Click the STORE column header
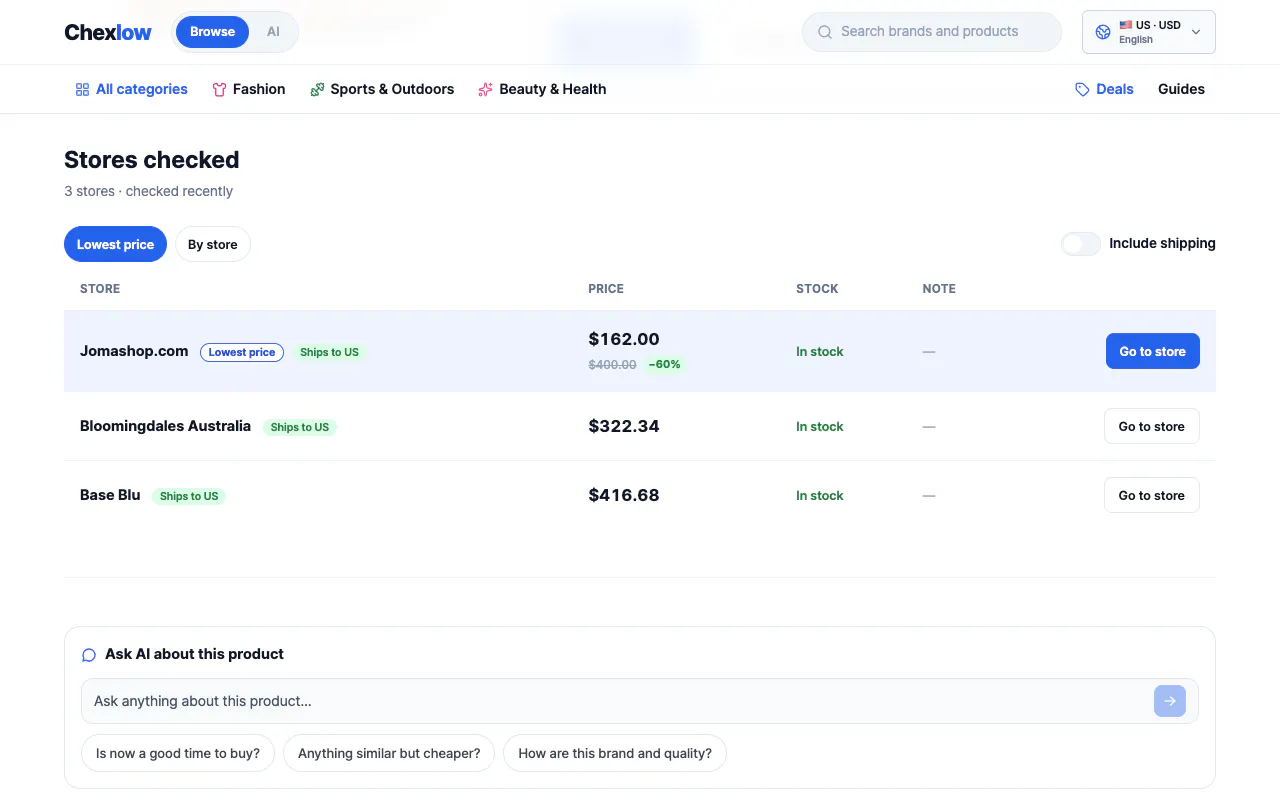Viewport: 1280px width, 800px height. (100, 289)
